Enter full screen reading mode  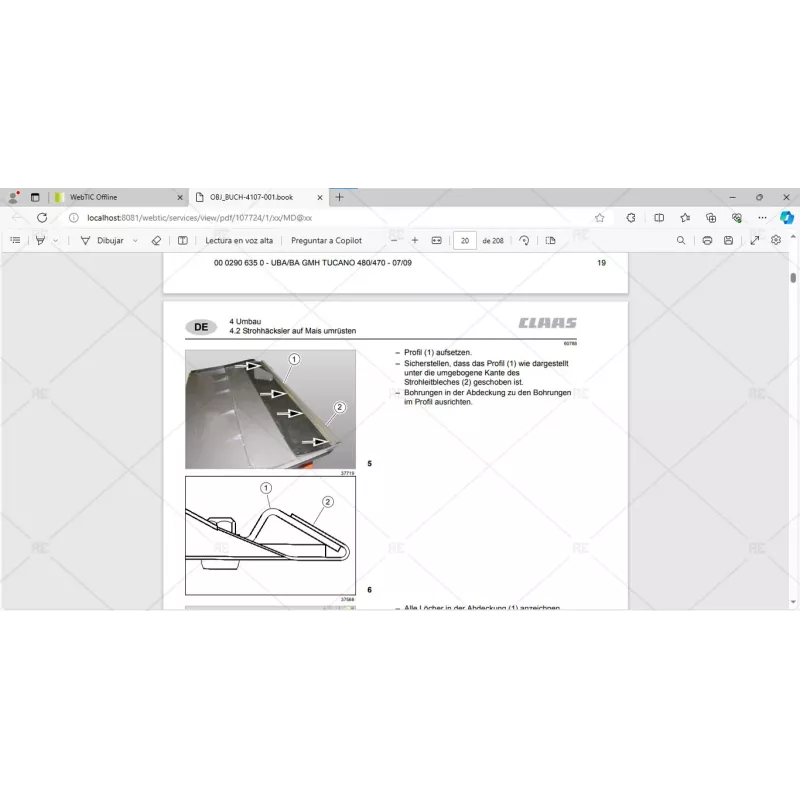tap(754, 240)
